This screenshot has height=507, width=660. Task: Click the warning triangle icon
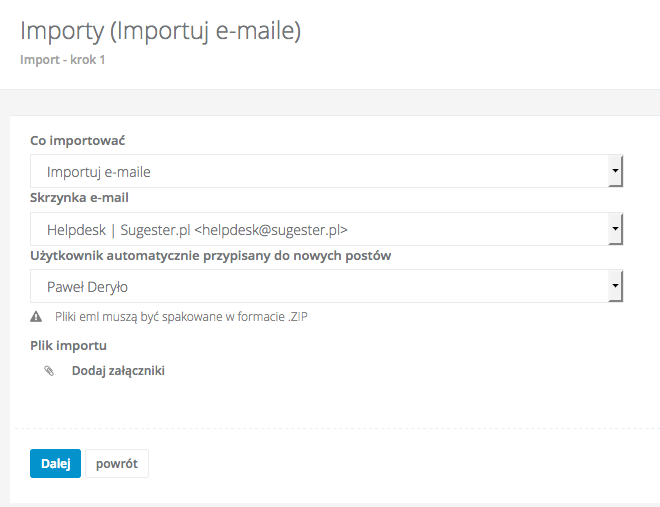pos(36,317)
